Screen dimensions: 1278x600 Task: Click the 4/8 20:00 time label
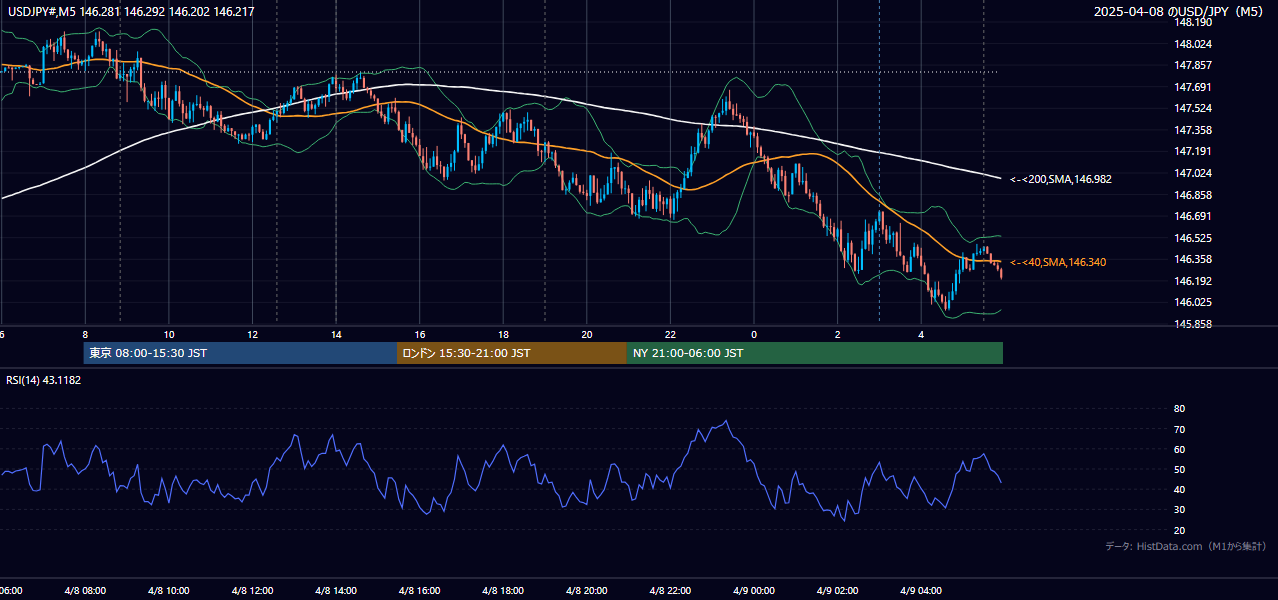point(586,590)
